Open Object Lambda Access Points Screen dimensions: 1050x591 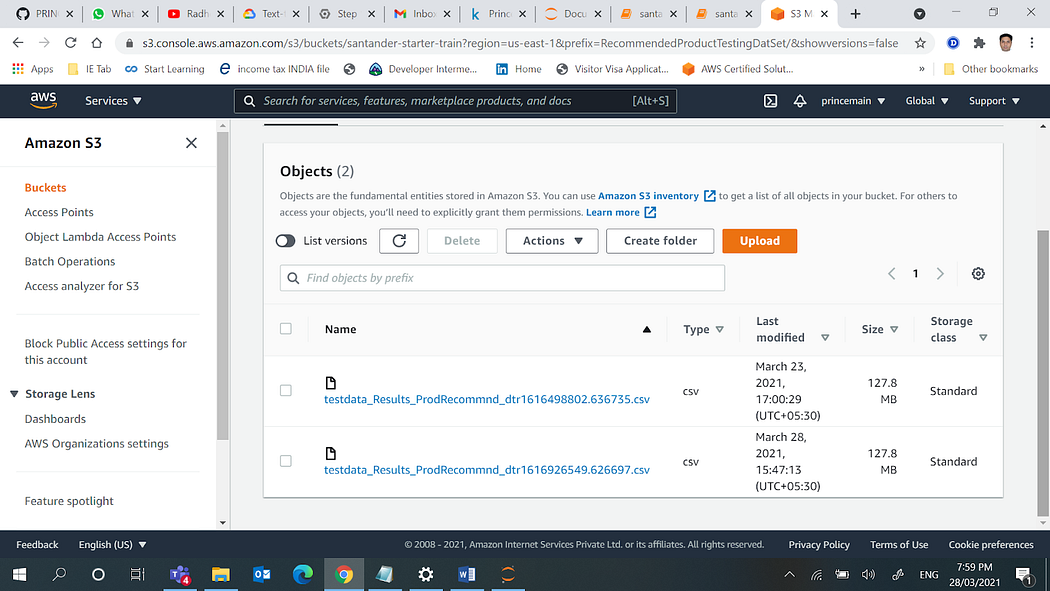tap(100, 237)
